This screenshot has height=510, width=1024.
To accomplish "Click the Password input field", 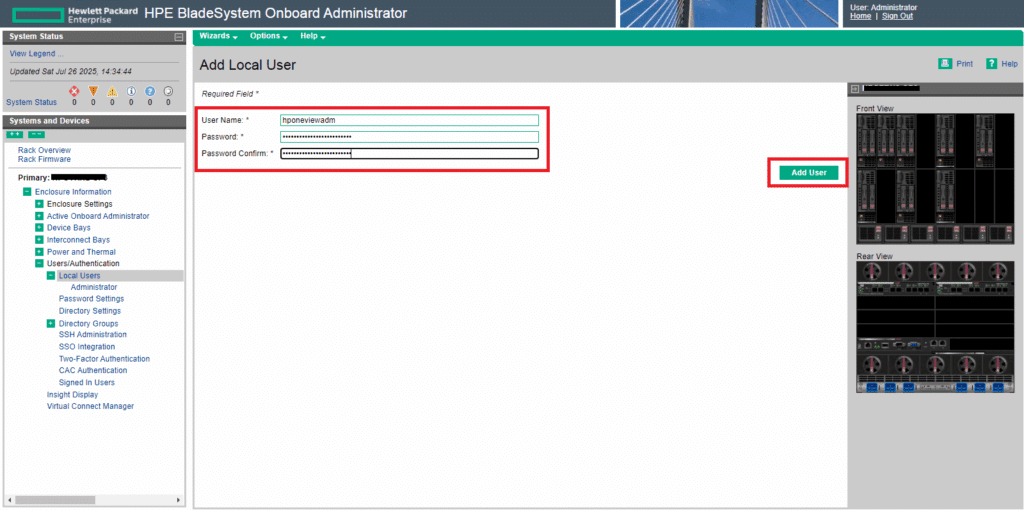I will [x=409, y=136].
